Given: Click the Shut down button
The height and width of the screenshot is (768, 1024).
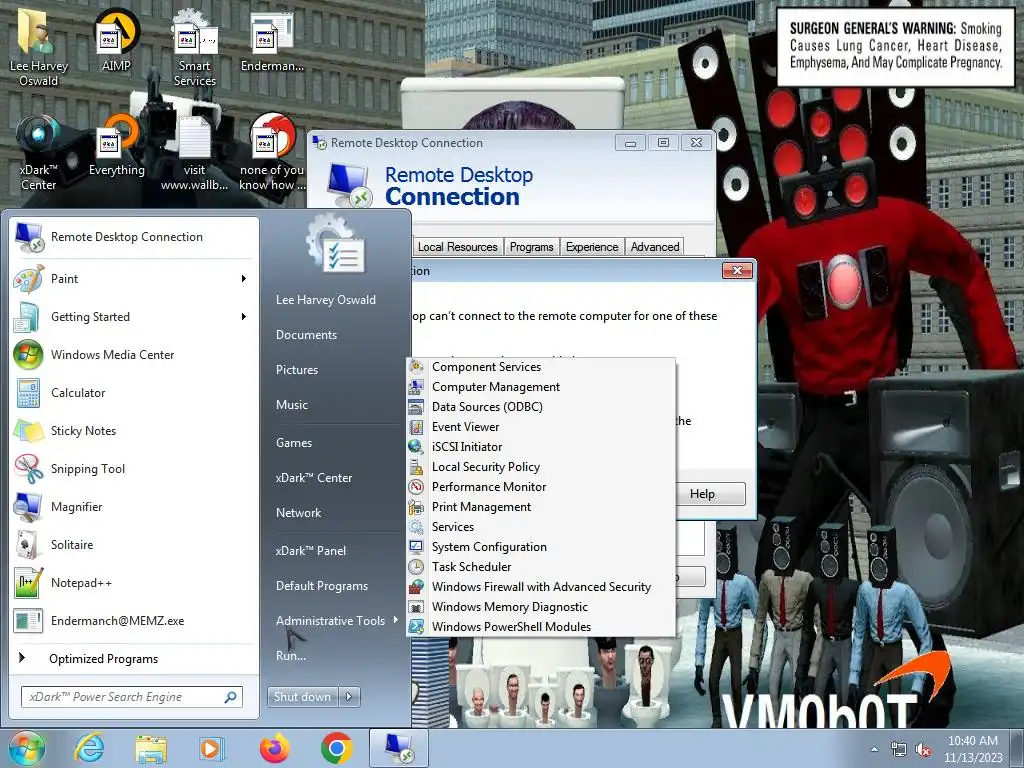Looking at the screenshot, I should click(303, 697).
